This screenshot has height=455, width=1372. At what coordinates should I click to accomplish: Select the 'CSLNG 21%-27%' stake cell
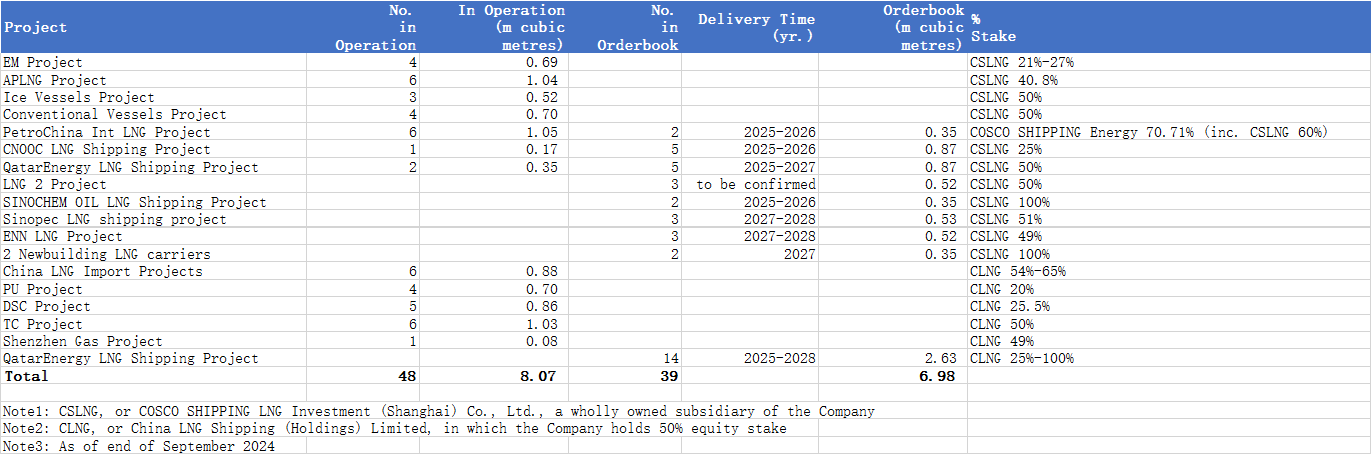tap(1168, 62)
